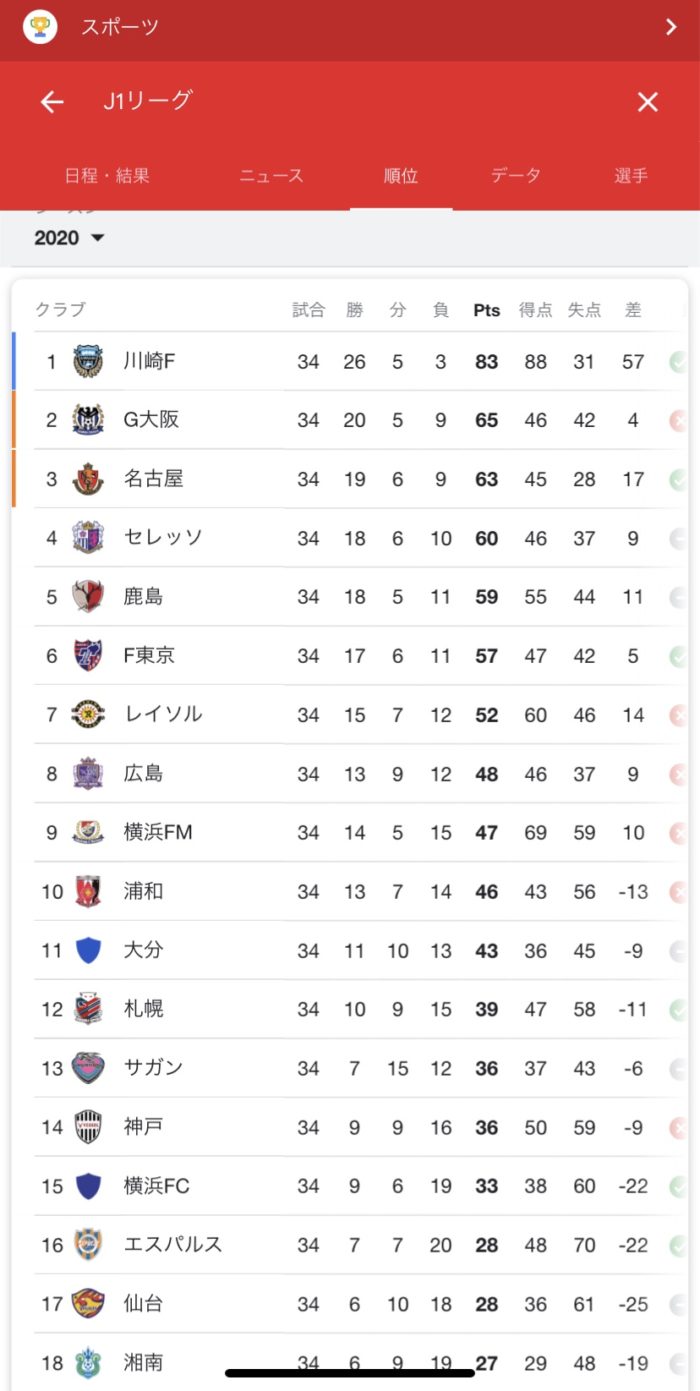Click the 鹿島 club crest
Image resolution: width=700 pixels, height=1391 pixels.
(88, 597)
